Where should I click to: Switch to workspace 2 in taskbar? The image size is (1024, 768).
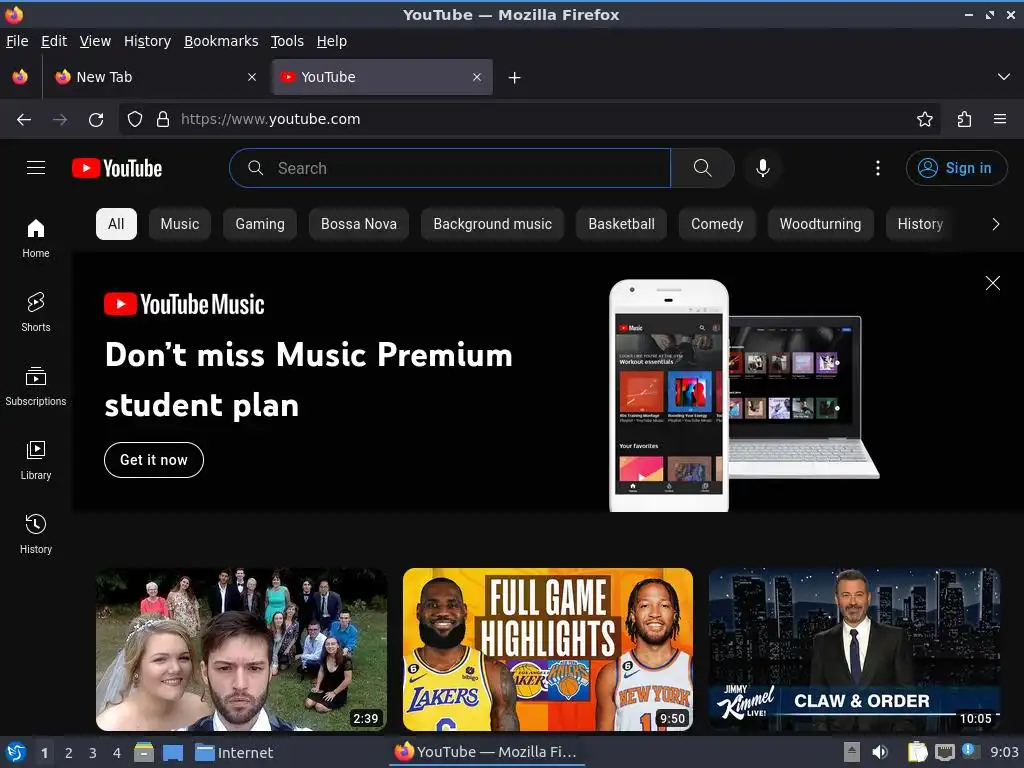tap(69, 753)
